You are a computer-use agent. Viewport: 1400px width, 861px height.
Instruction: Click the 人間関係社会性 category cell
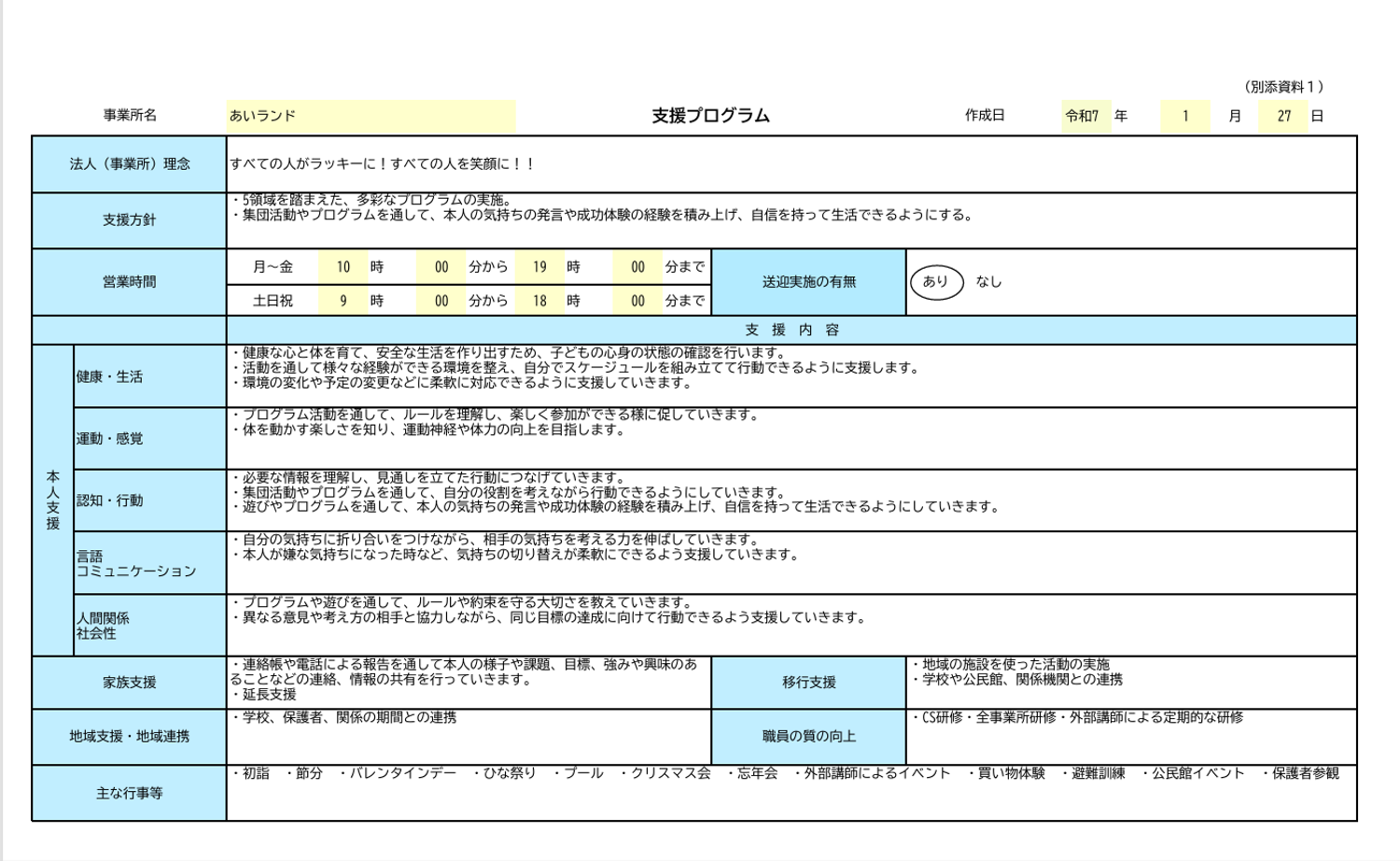[150, 626]
